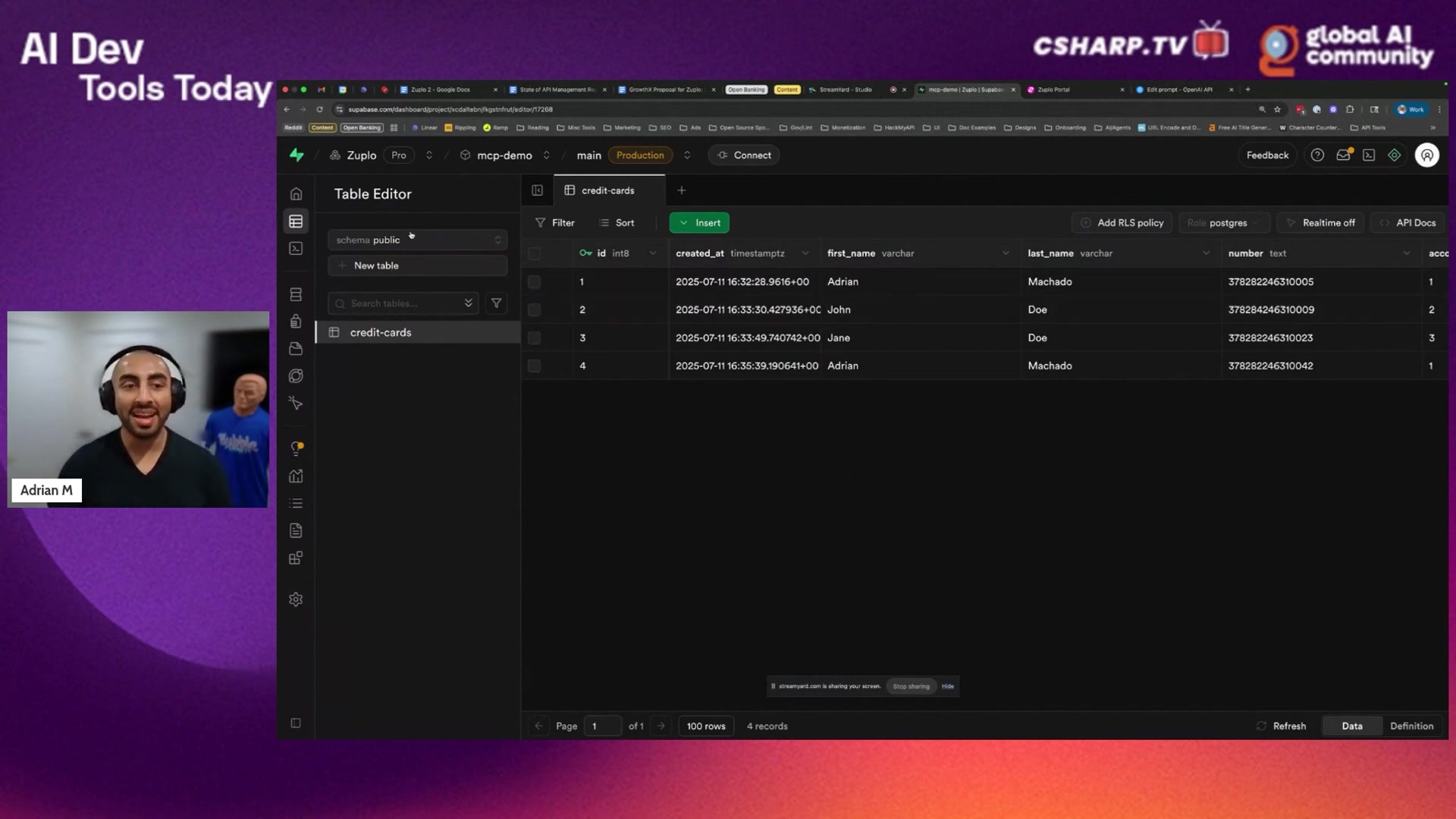Open the Advisors lightbulb sidebar icon
The width and height of the screenshot is (1456, 819).
tap(296, 449)
